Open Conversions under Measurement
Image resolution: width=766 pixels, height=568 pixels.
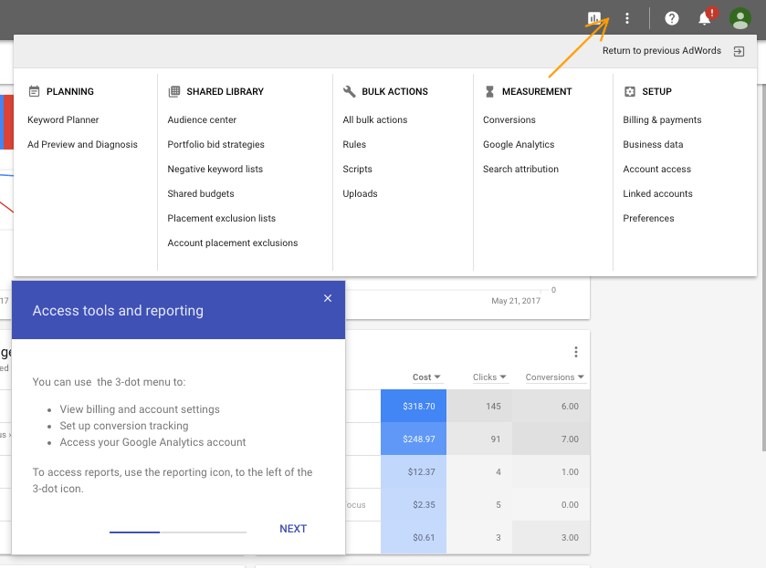pyautogui.click(x=509, y=120)
